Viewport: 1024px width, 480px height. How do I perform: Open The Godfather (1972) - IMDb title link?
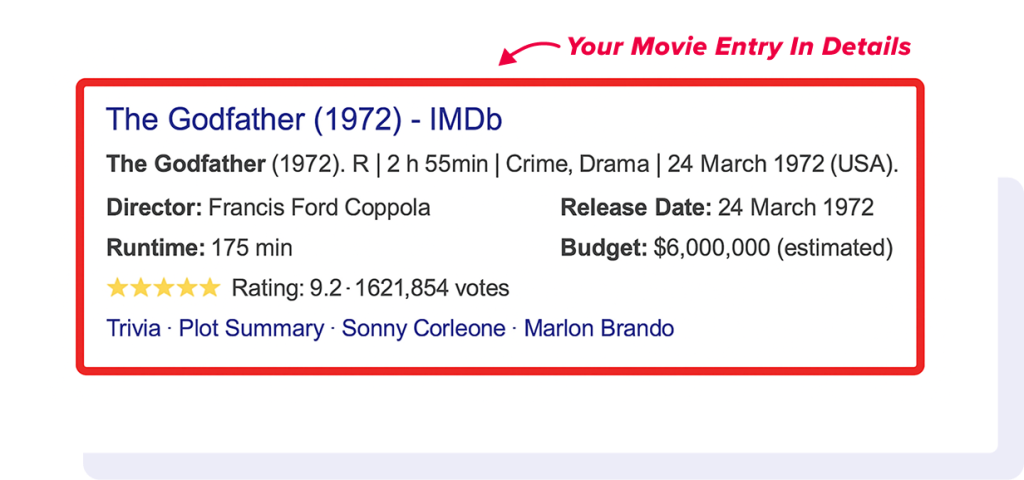[304, 120]
